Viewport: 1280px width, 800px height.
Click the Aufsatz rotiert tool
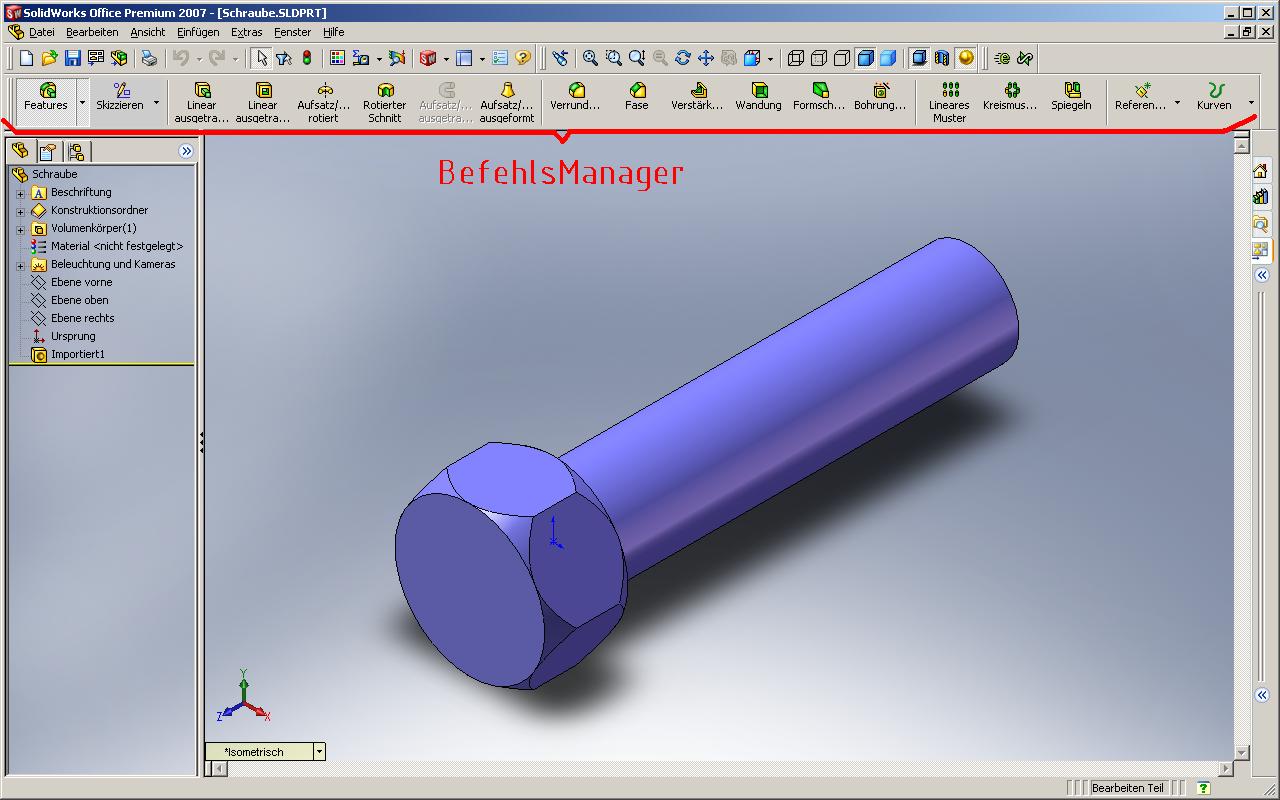click(324, 103)
